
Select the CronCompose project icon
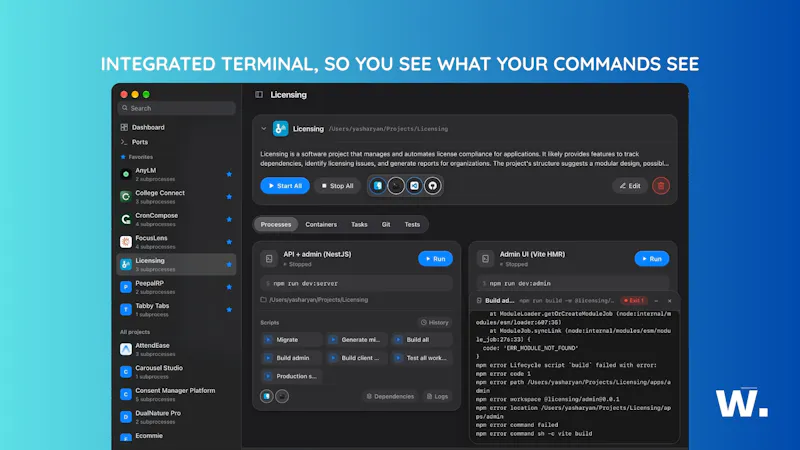click(126, 219)
